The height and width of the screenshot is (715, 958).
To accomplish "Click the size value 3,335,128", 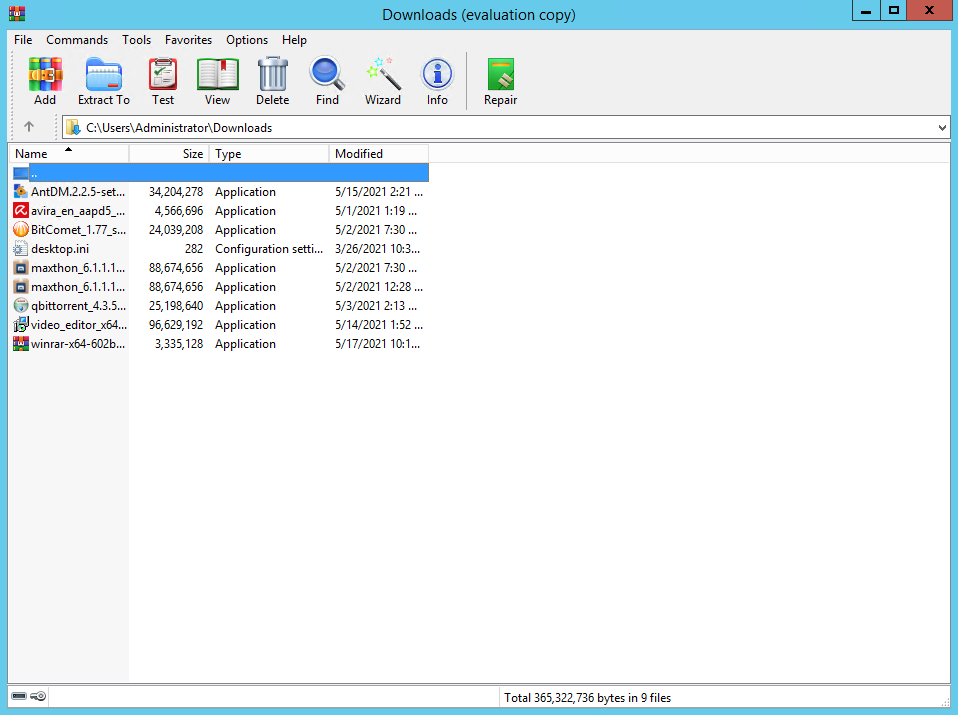I will click(179, 343).
